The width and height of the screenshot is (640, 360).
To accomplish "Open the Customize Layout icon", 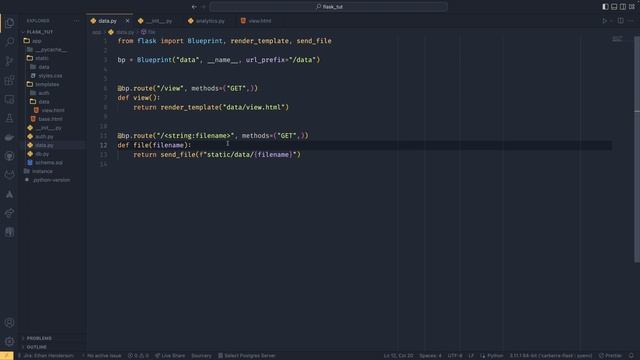I will point(632,7).
